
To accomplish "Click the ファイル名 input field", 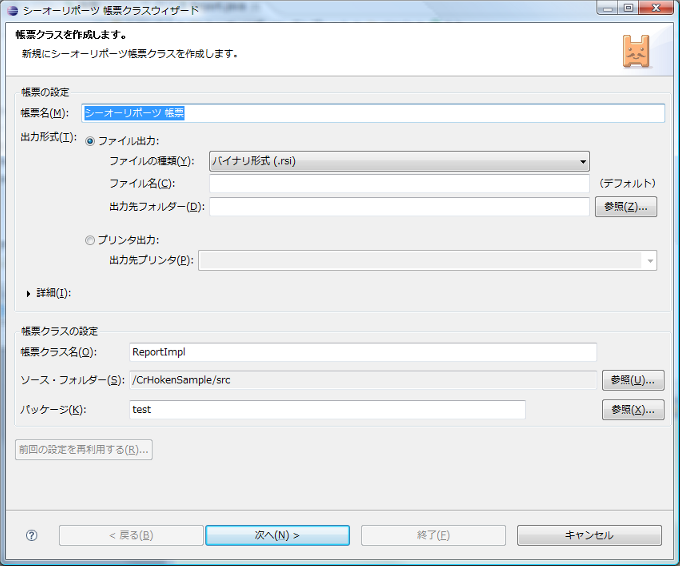I will (x=399, y=183).
